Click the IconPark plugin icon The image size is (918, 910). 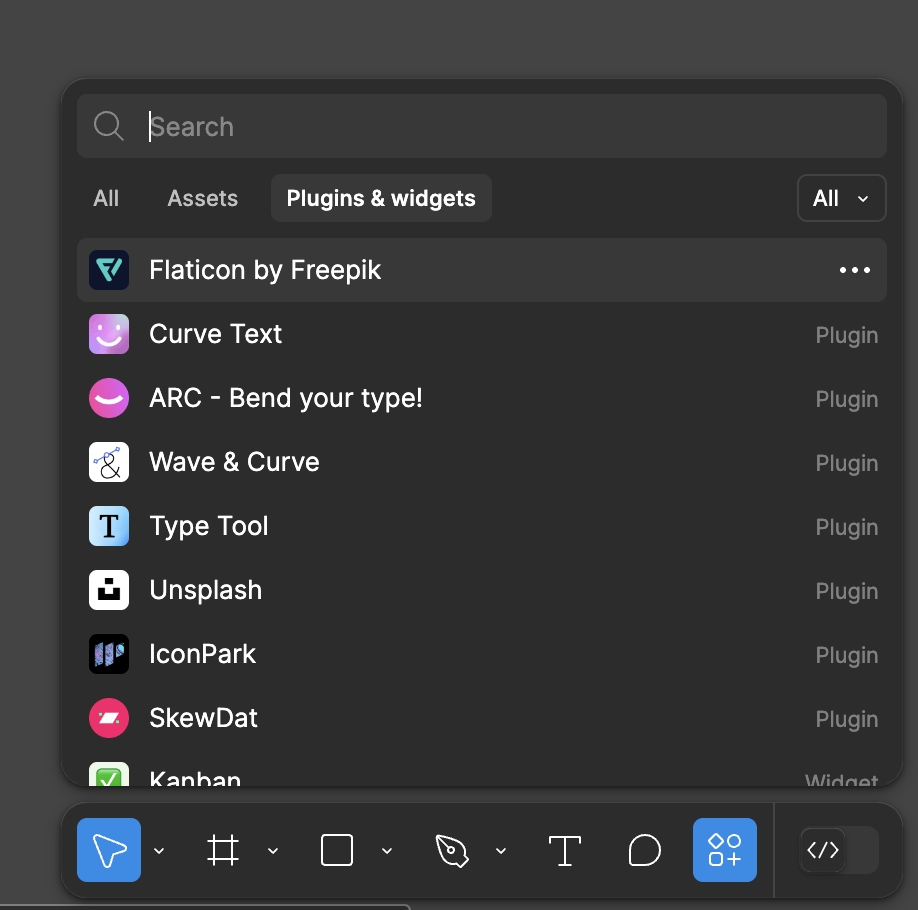tap(109, 654)
